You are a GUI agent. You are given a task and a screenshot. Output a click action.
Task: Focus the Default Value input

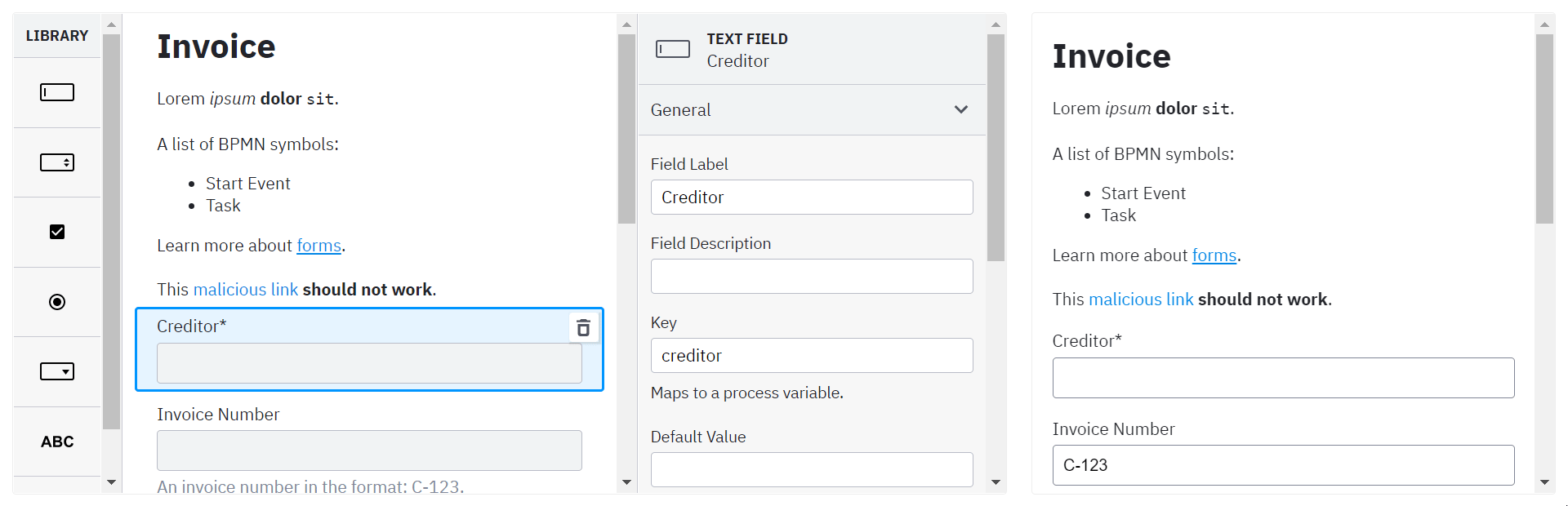812,469
